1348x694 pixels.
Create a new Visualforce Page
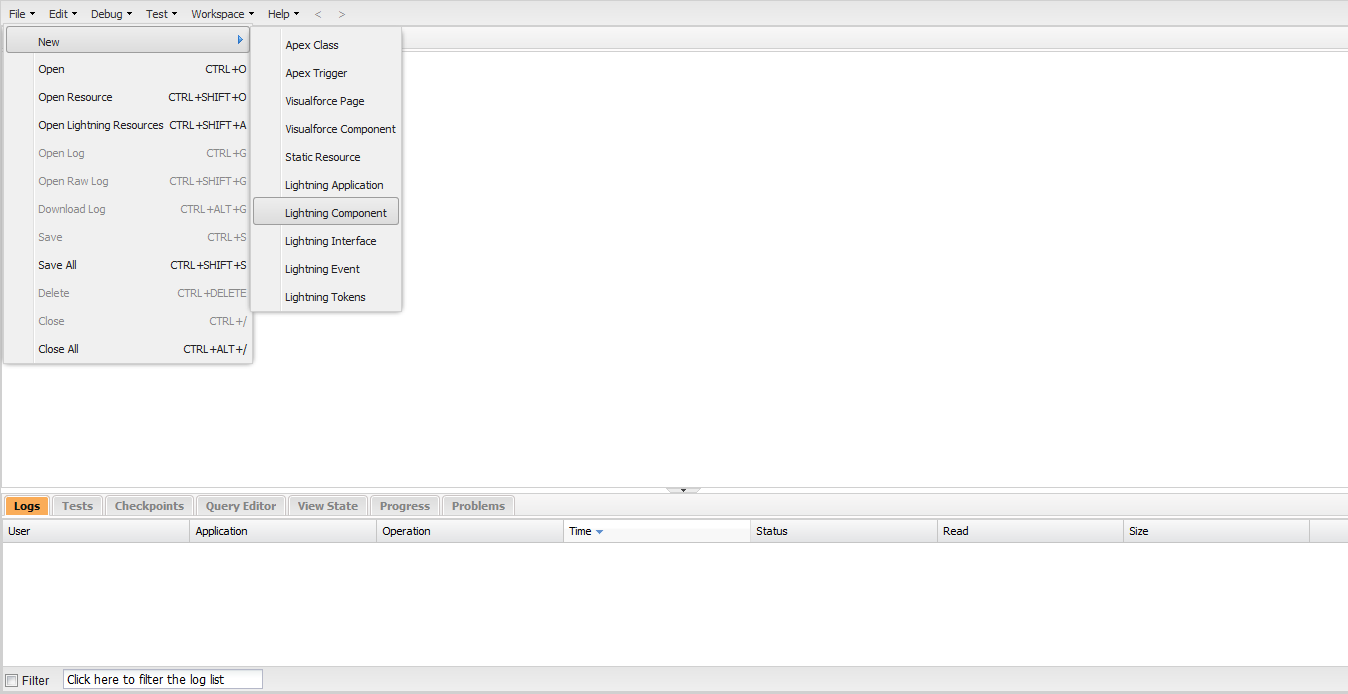click(324, 101)
